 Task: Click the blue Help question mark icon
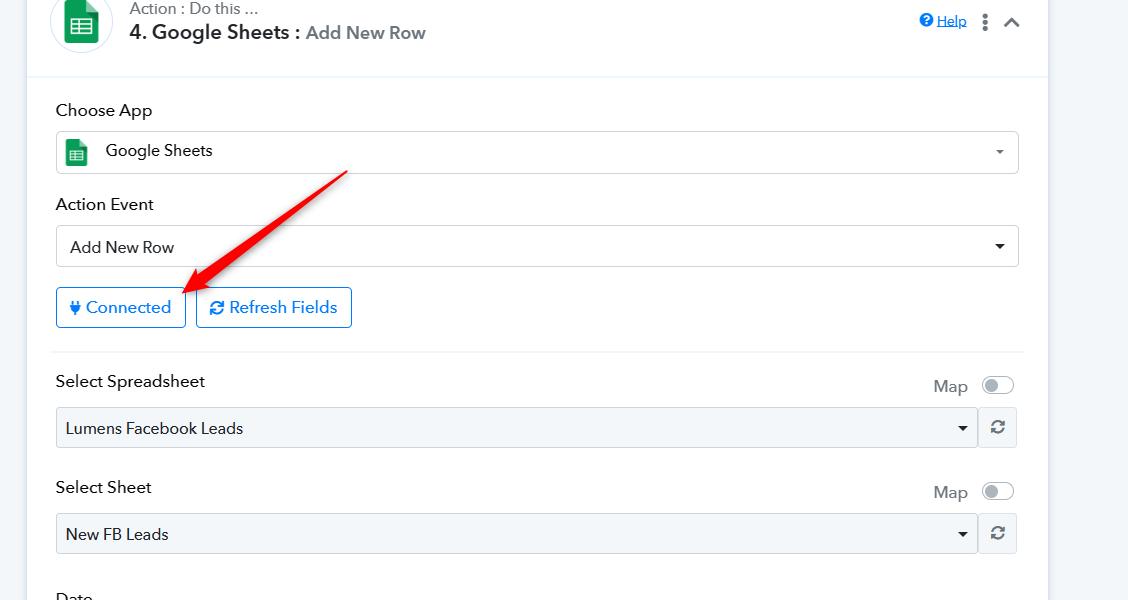(x=926, y=20)
